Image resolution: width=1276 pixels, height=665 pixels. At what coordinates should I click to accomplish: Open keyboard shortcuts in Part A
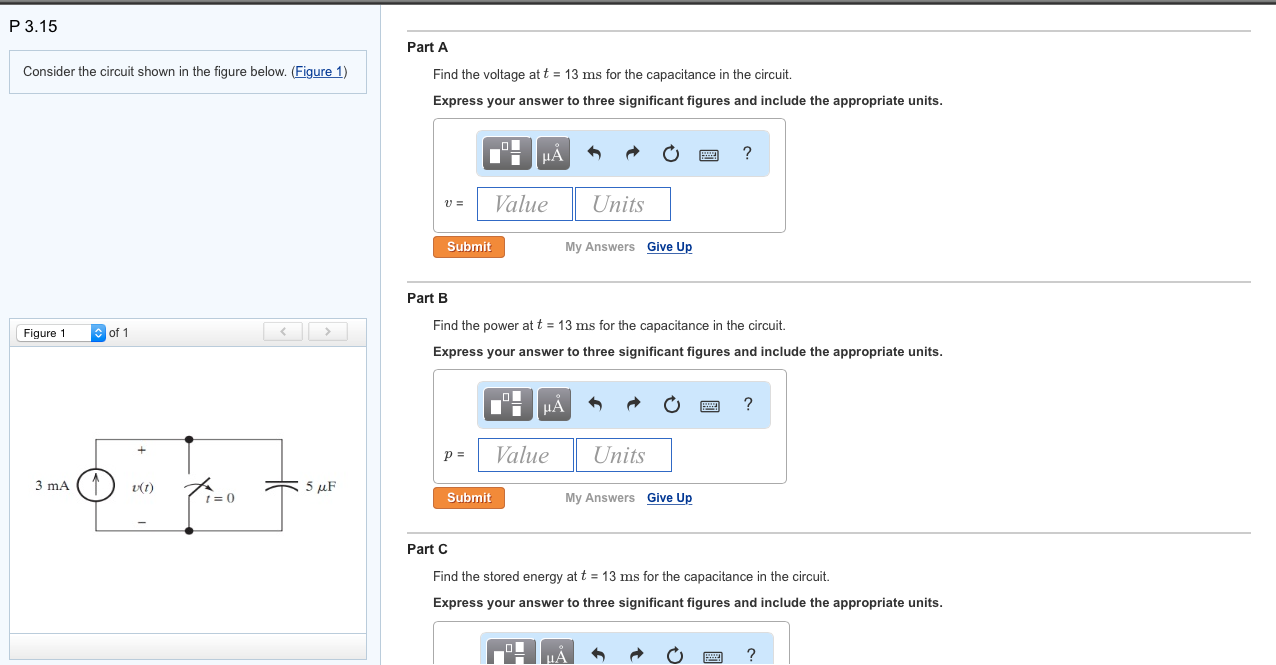point(709,154)
